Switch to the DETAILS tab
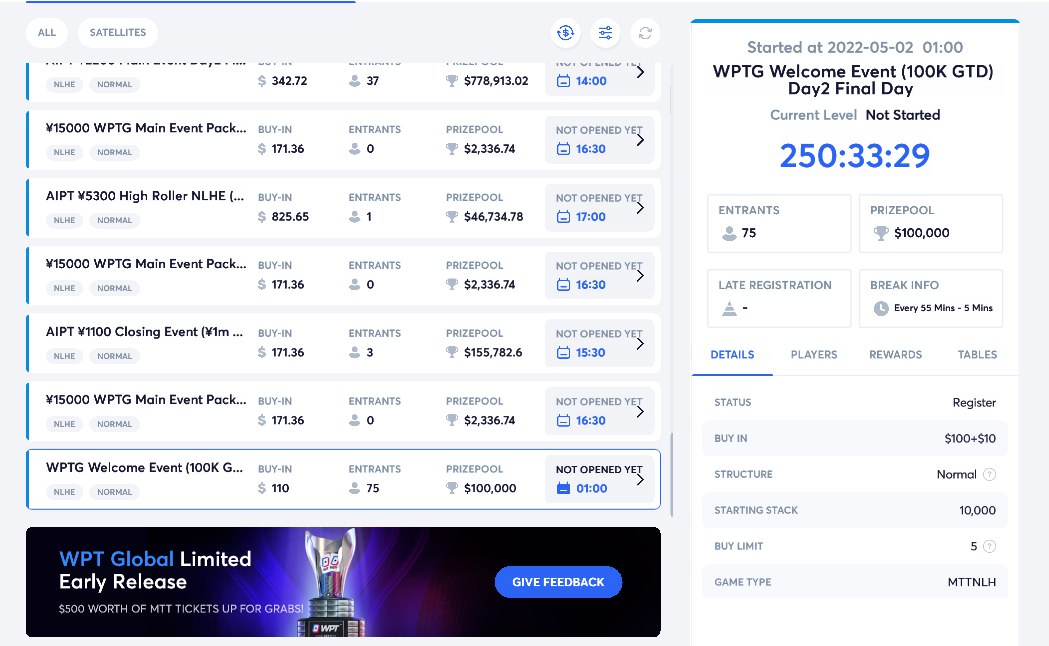Image resolution: width=1049 pixels, height=646 pixels. coord(732,354)
